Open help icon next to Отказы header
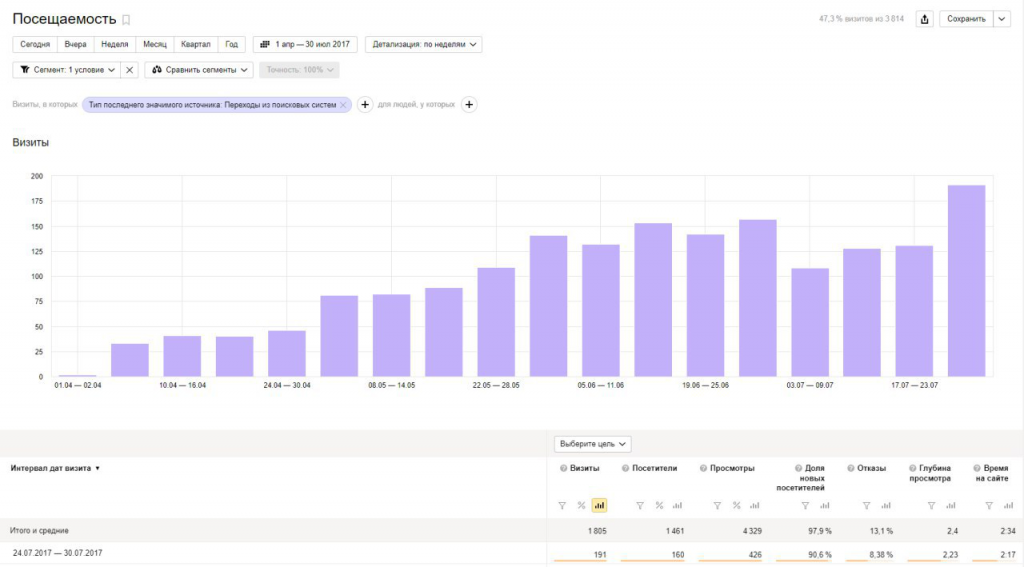1024x567 pixels. pos(850,468)
